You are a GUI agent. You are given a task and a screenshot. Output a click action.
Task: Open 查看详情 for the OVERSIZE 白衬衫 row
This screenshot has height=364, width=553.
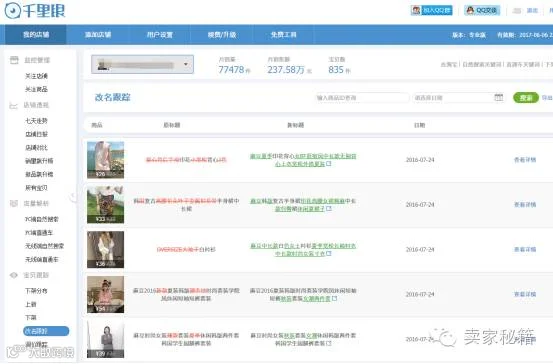[525, 249]
